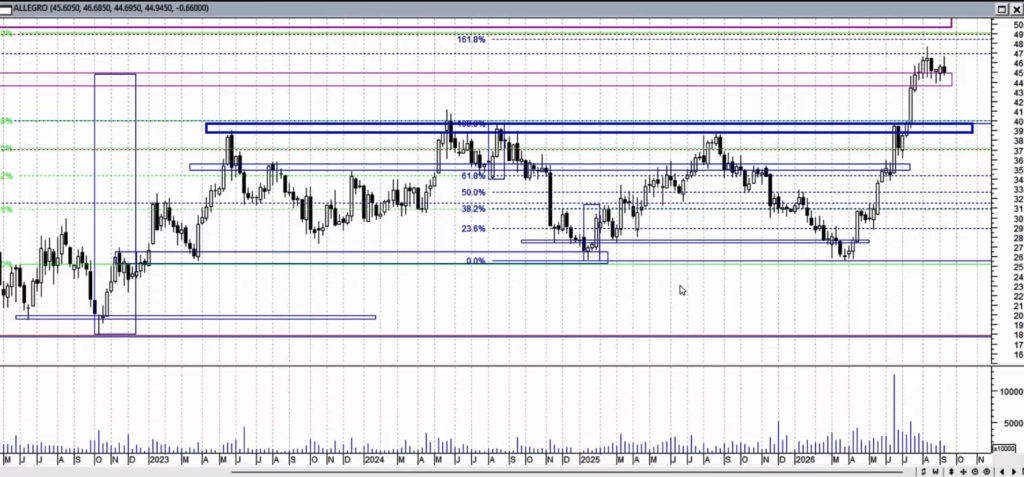Image resolution: width=1024 pixels, height=477 pixels.
Task: Select the 61.8% Fibonacci retracement label
Action: [473, 176]
